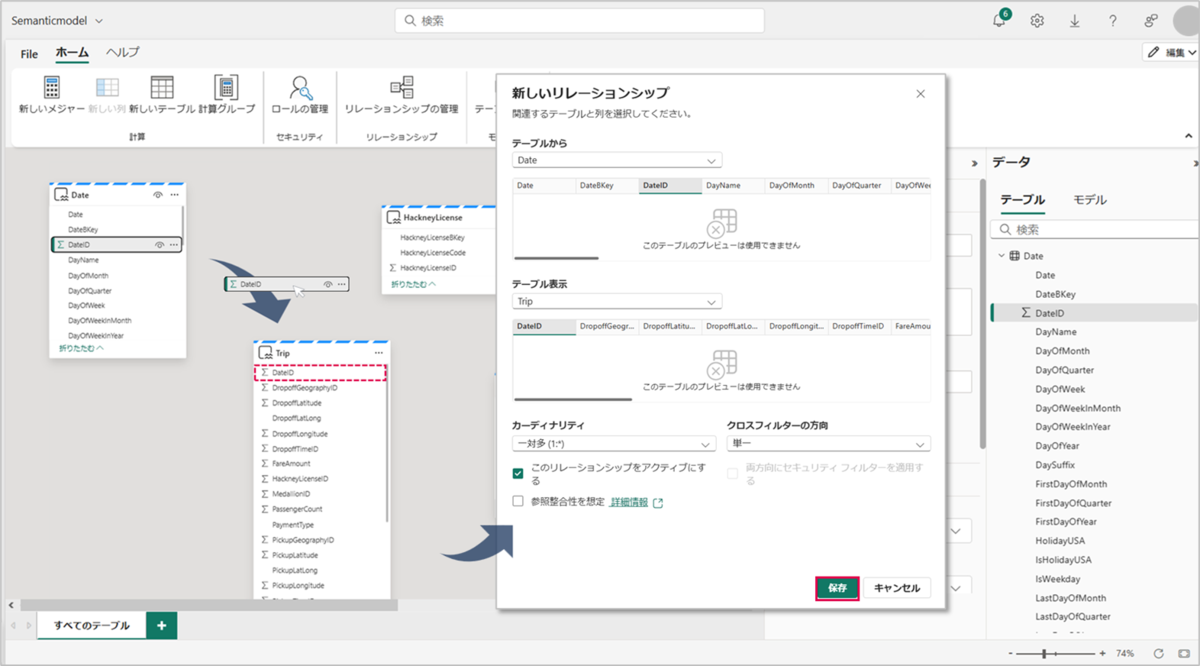1200x666 pixels.
Task: Collapse HackneyLicense card via 折りたたむ
Action: [x=414, y=285]
